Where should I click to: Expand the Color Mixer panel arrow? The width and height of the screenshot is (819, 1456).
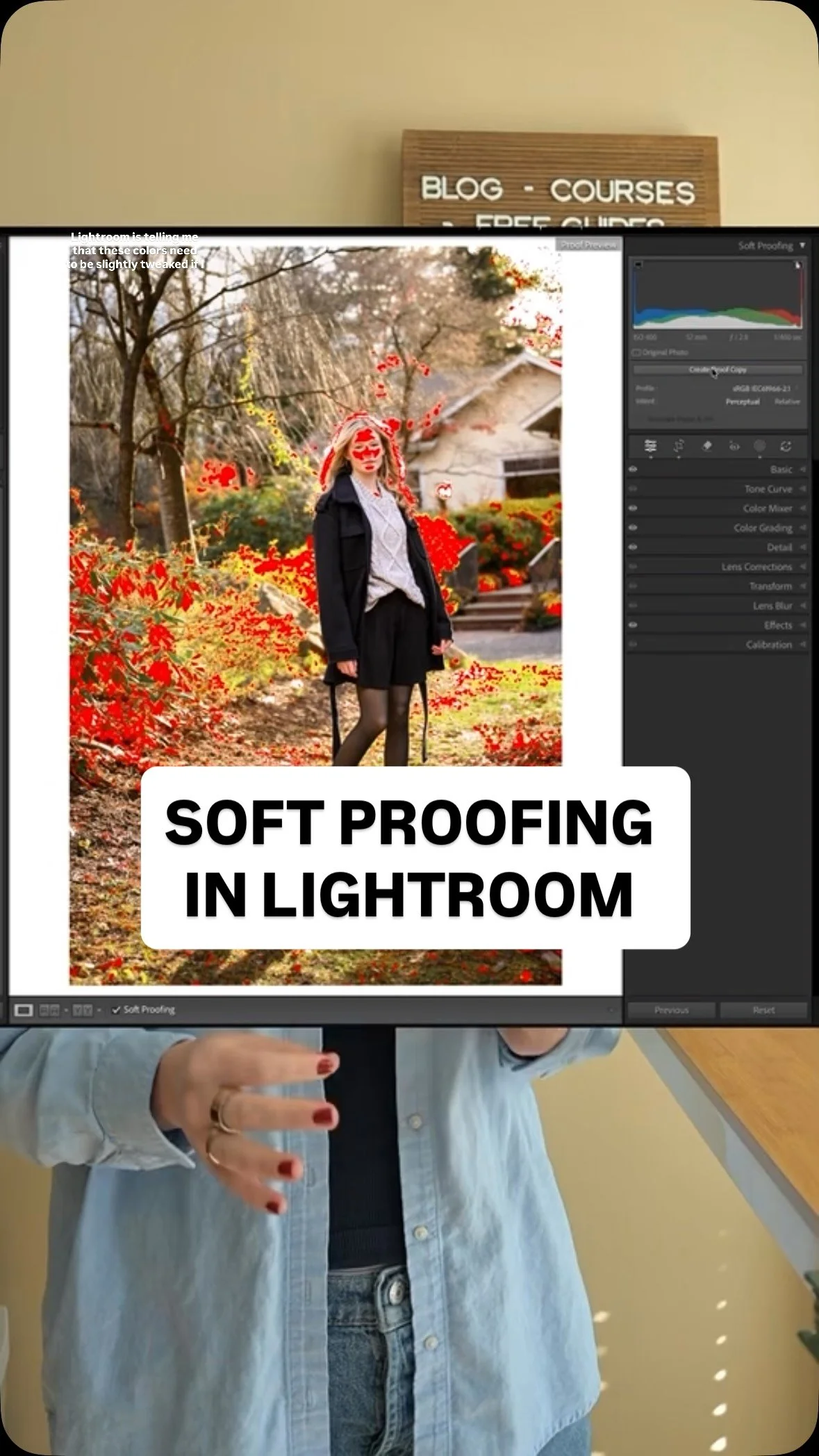point(802,508)
